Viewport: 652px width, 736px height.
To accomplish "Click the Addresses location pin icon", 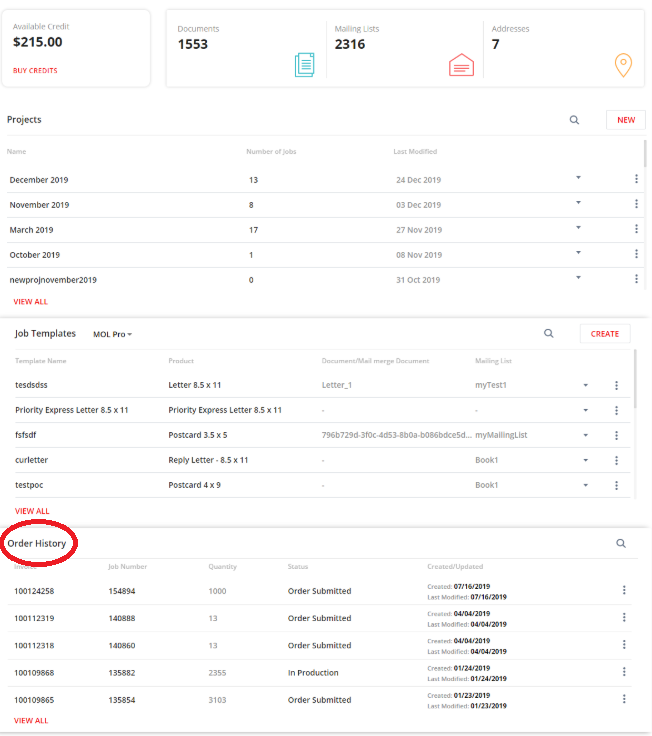I will [x=622, y=65].
